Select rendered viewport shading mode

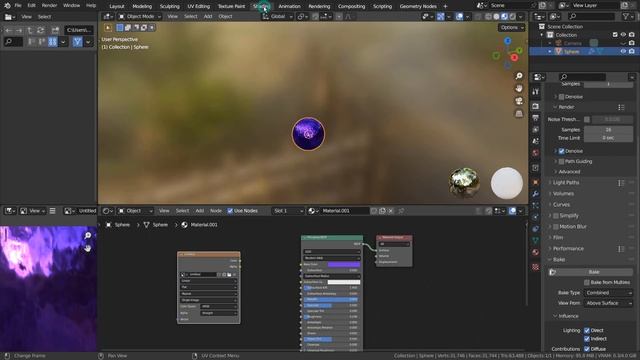pos(513,17)
